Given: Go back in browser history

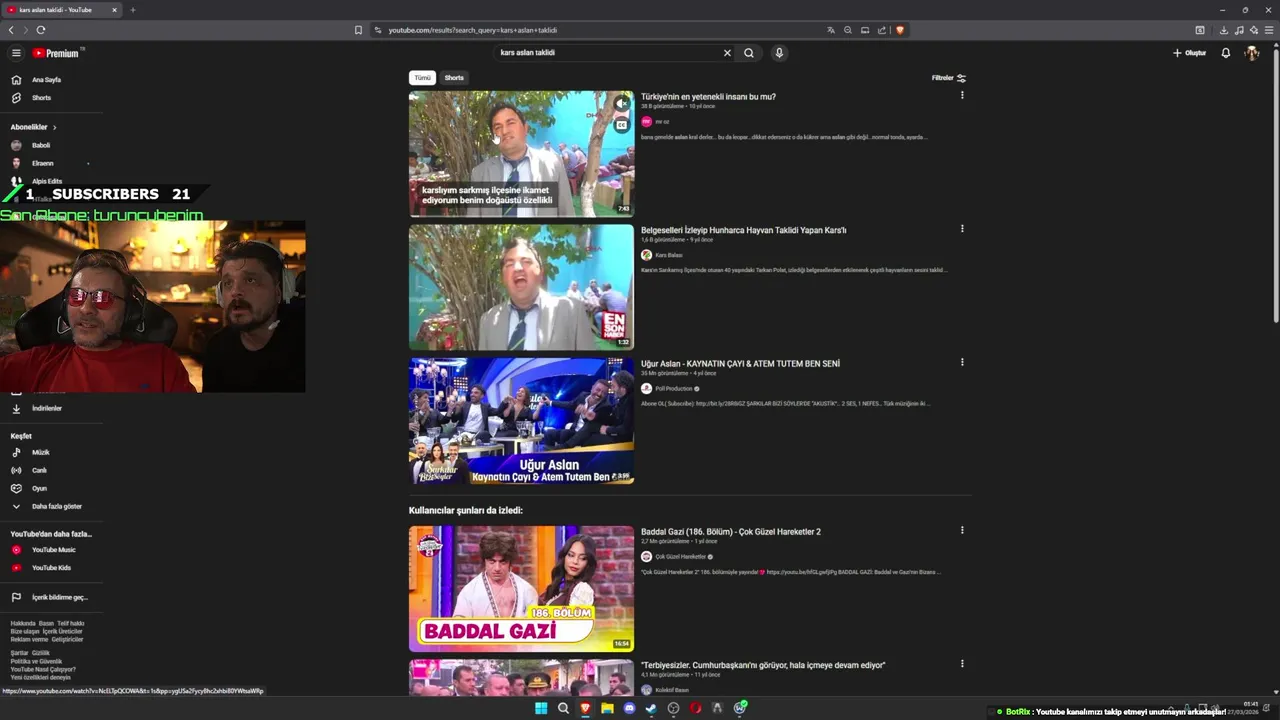Looking at the screenshot, I should (x=11, y=30).
